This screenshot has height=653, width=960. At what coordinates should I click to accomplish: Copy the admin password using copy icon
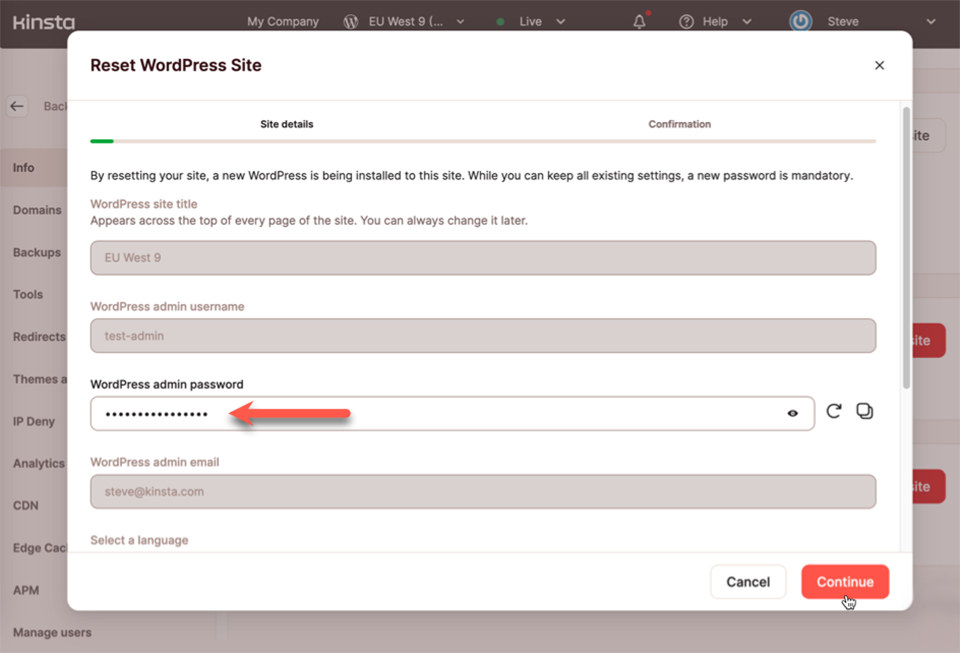[864, 410]
